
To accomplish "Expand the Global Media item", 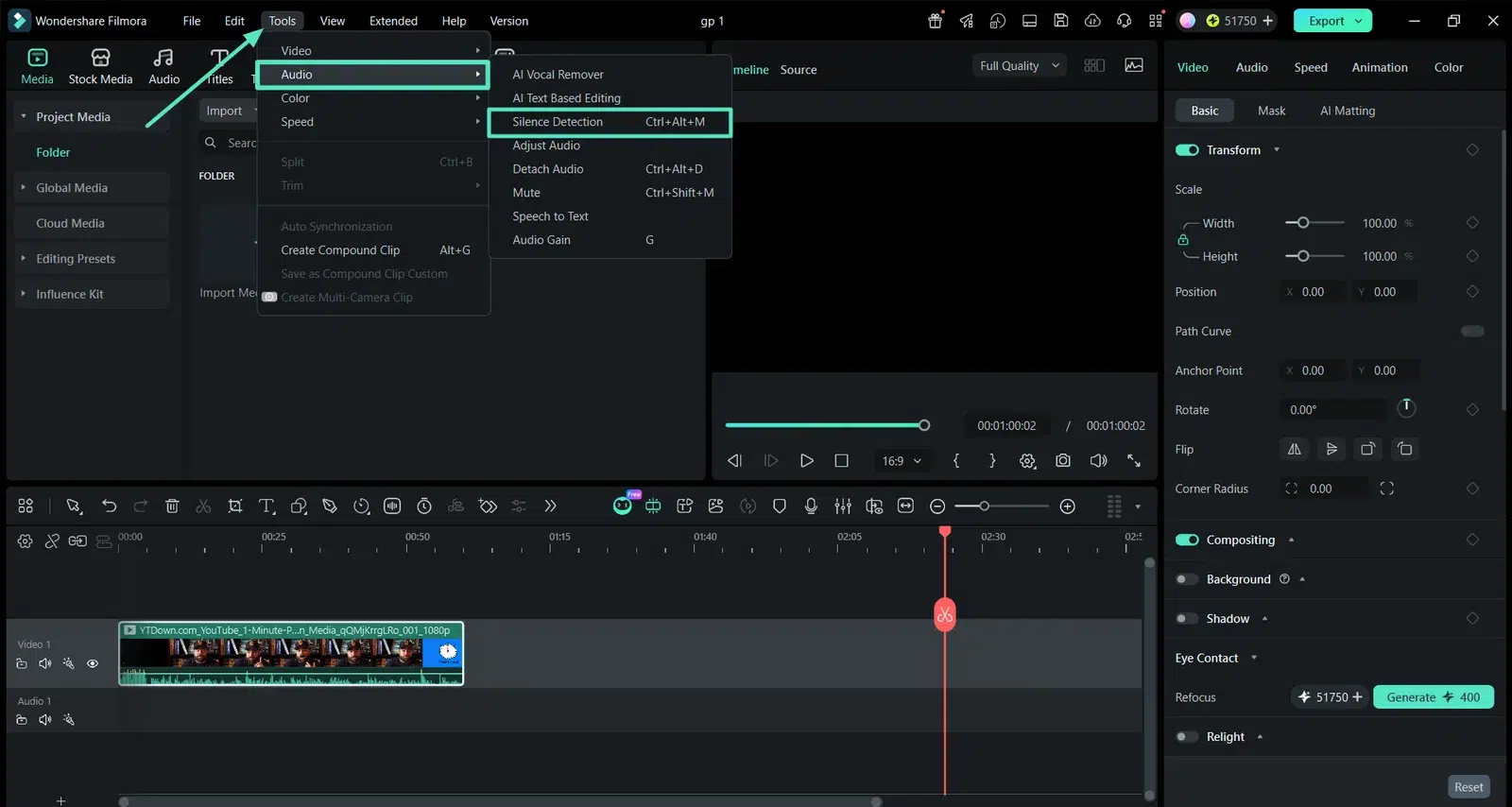I will [24, 187].
